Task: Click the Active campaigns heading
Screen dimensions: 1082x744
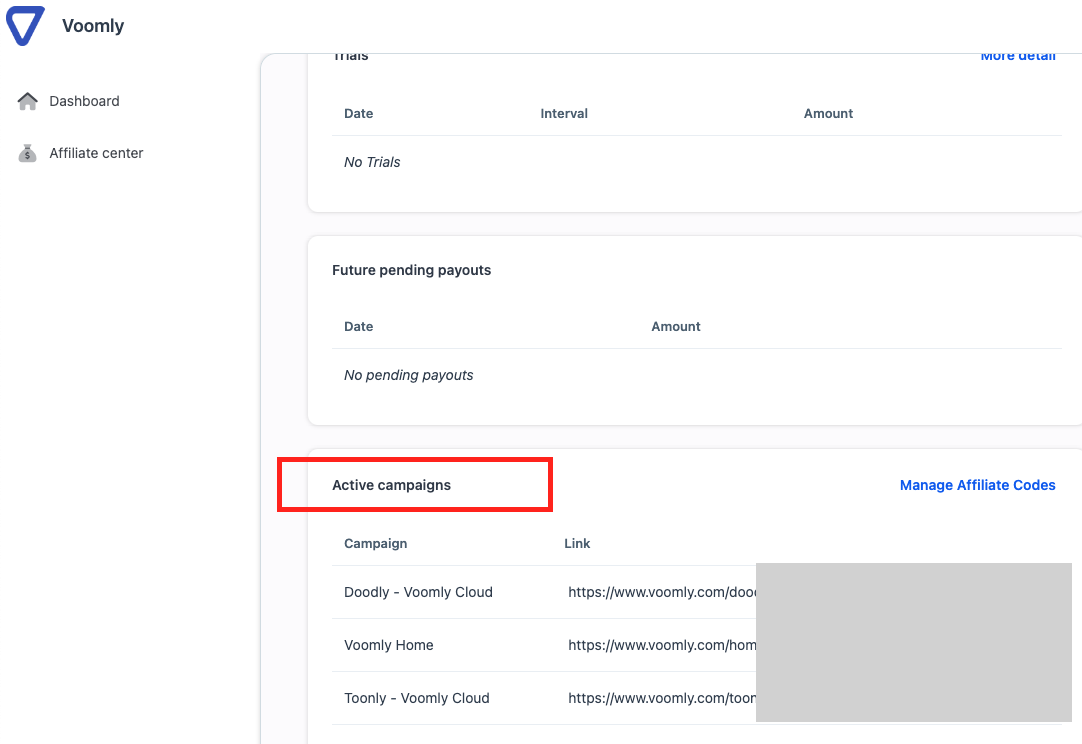Action: point(391,485)
